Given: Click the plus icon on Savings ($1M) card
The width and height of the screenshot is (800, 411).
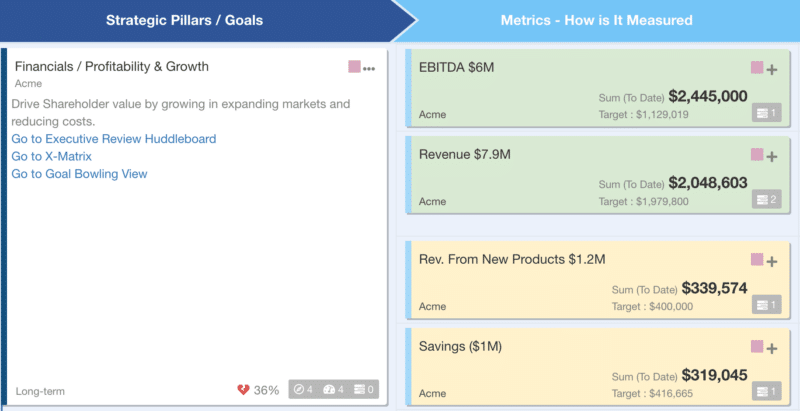Looking at the screenshot, I should [x=771, y=348].
